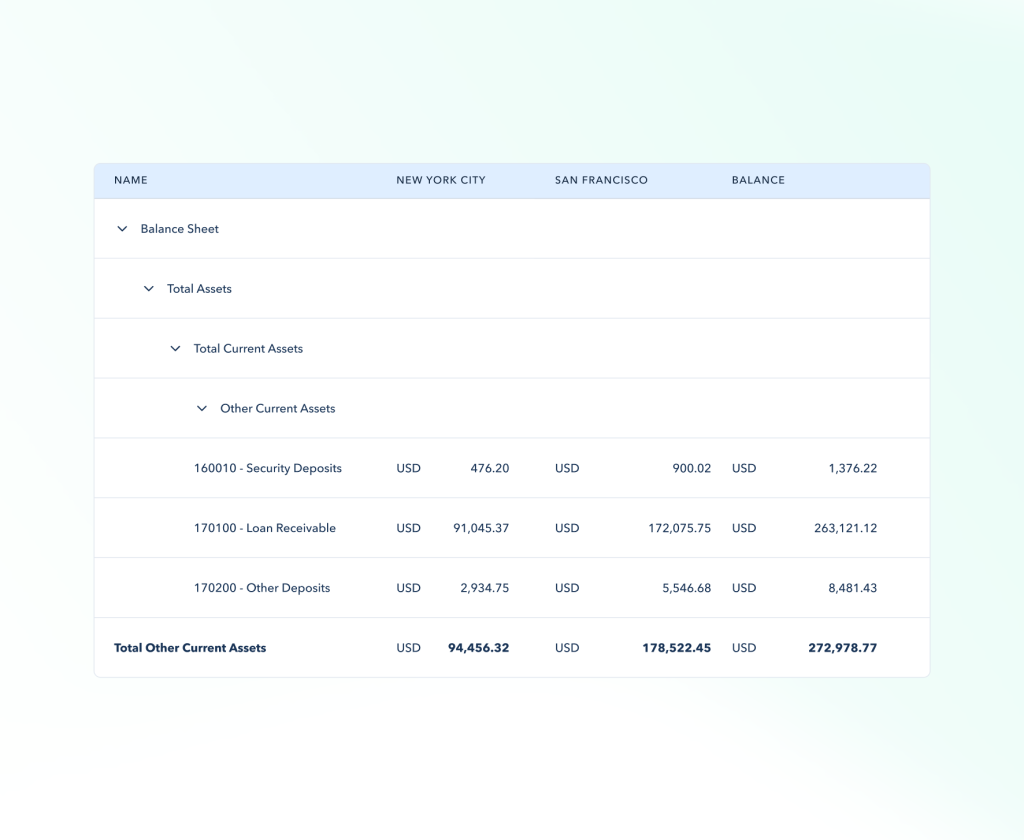Click the NEW YORK CITY column header
The width and height of the screenshot is (1024, 840).
pyautogui.click(x=441, y=180)
